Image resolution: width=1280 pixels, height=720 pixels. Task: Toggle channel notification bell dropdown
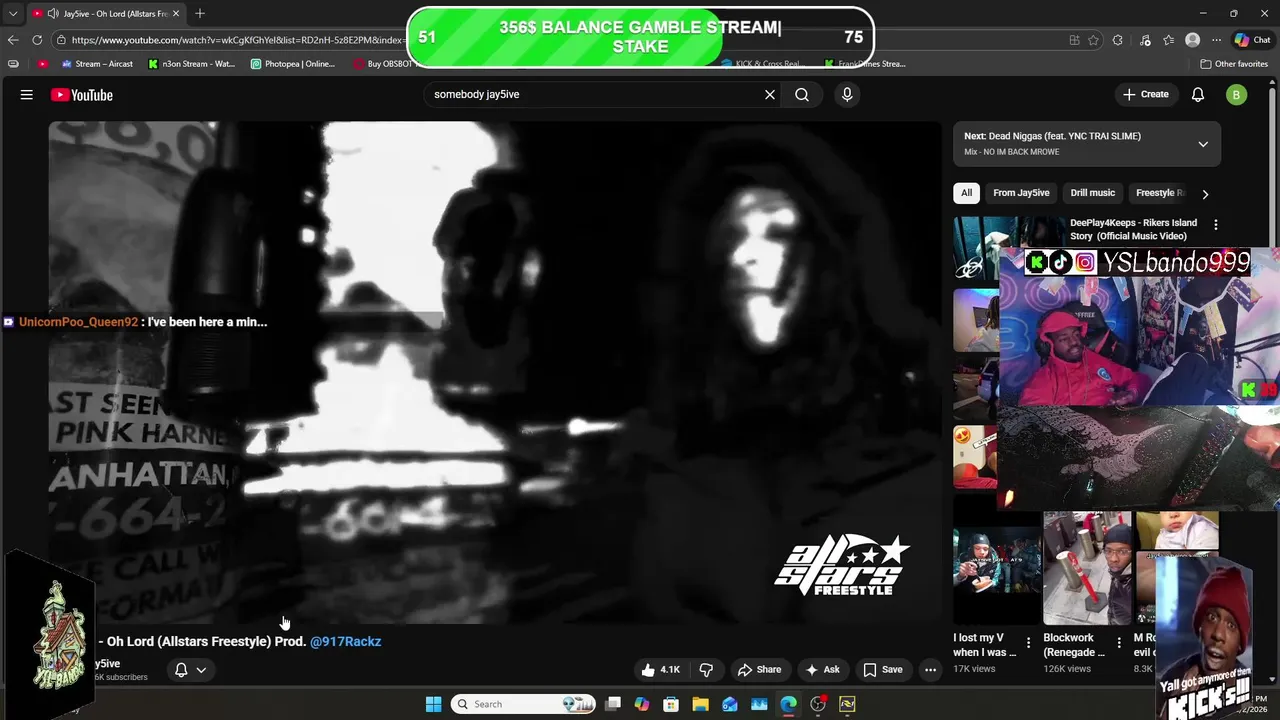pyautogui.click(x=190, y=670)
